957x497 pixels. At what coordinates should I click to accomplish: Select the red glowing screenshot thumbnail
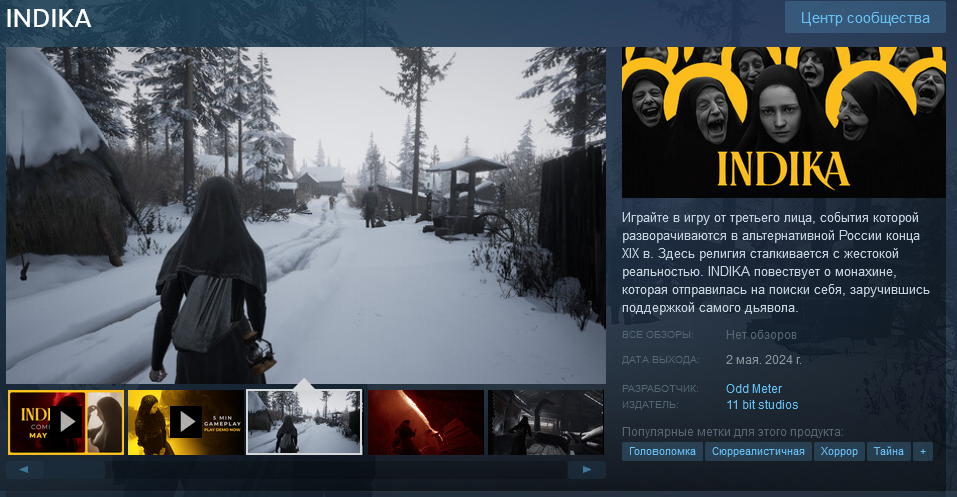click(425, 422)
